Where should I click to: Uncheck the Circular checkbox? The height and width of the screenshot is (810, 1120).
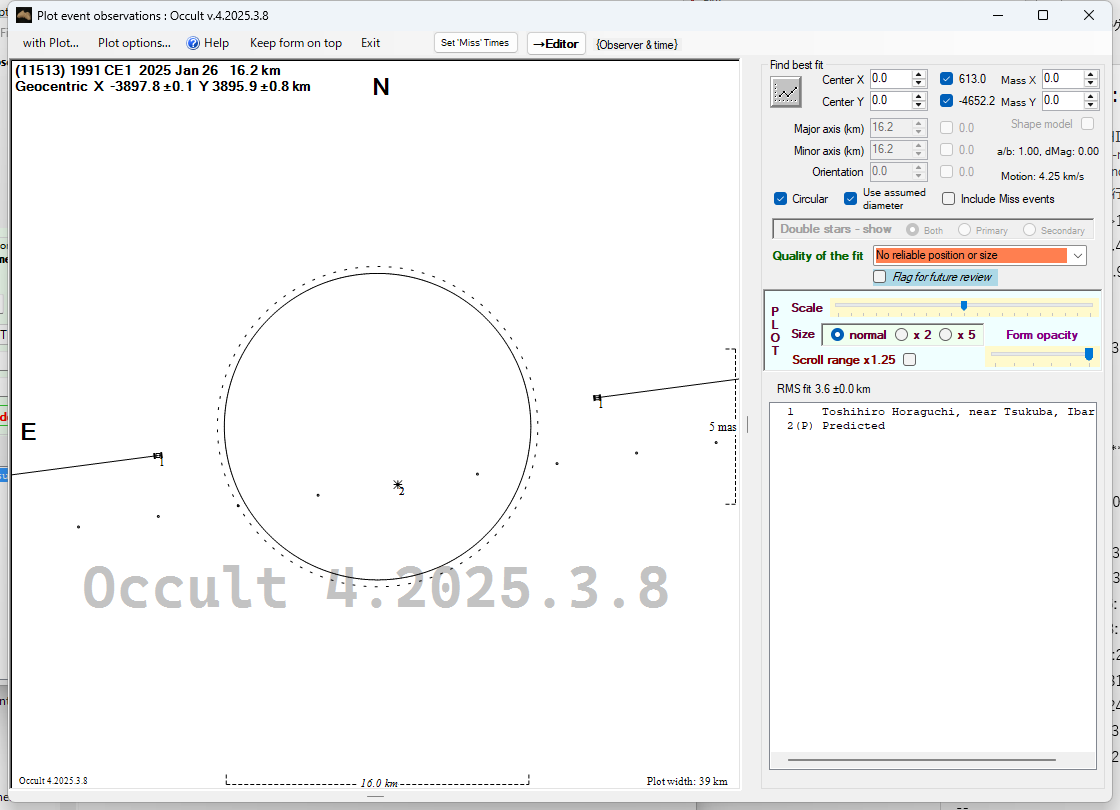781,199
